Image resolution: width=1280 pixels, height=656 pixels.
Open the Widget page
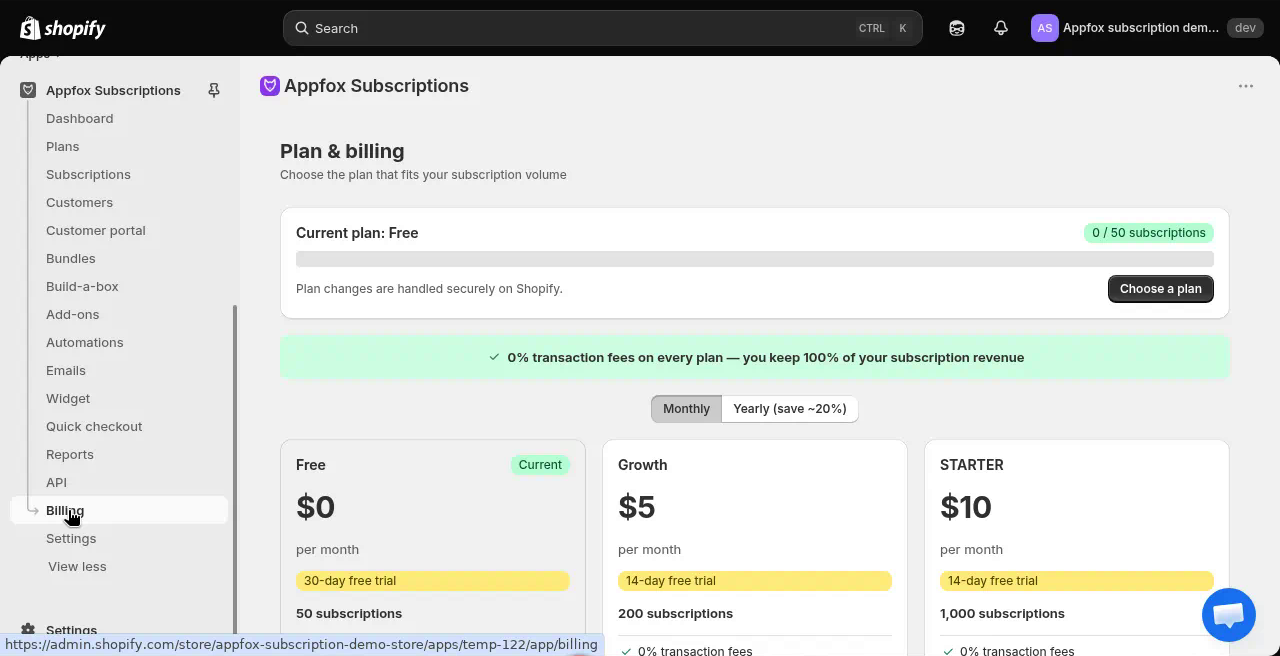point(68,398)
